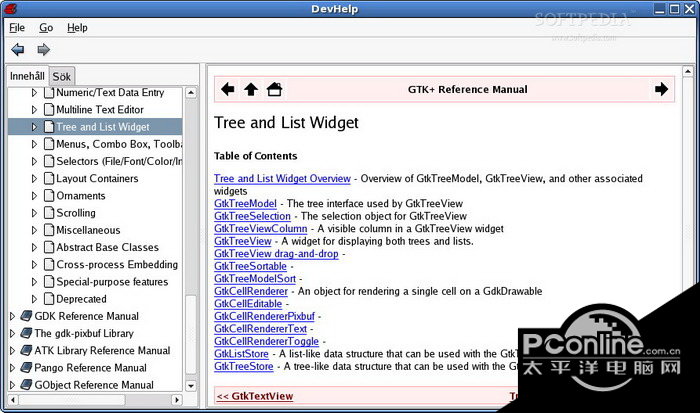Viewport: 700px width, 413px height.
Task: Click page icon beside Scrolling
Action: pyautogui.click(x=49, y=213)
